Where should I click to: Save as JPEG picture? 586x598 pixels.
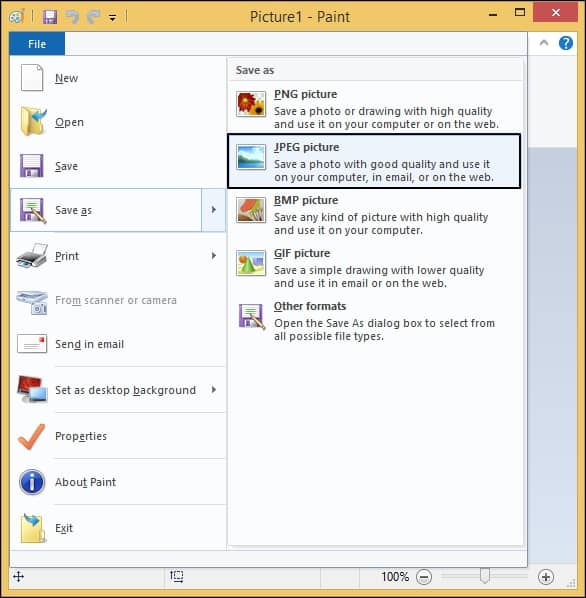[x=374, y=161]
